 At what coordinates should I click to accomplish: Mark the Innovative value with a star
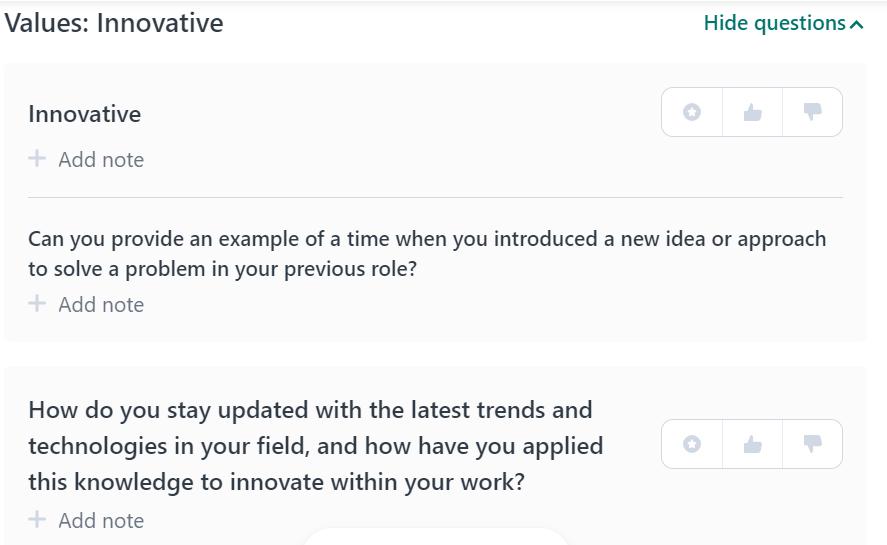point(692,112)
